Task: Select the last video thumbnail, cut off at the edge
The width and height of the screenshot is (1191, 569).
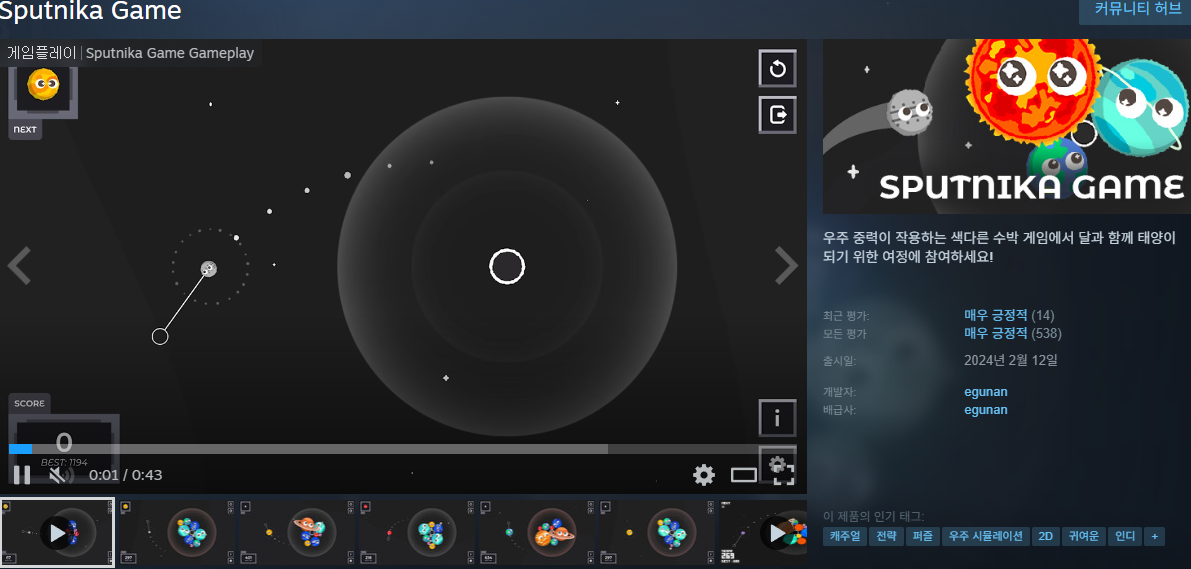Action: [x=763, y=533]
